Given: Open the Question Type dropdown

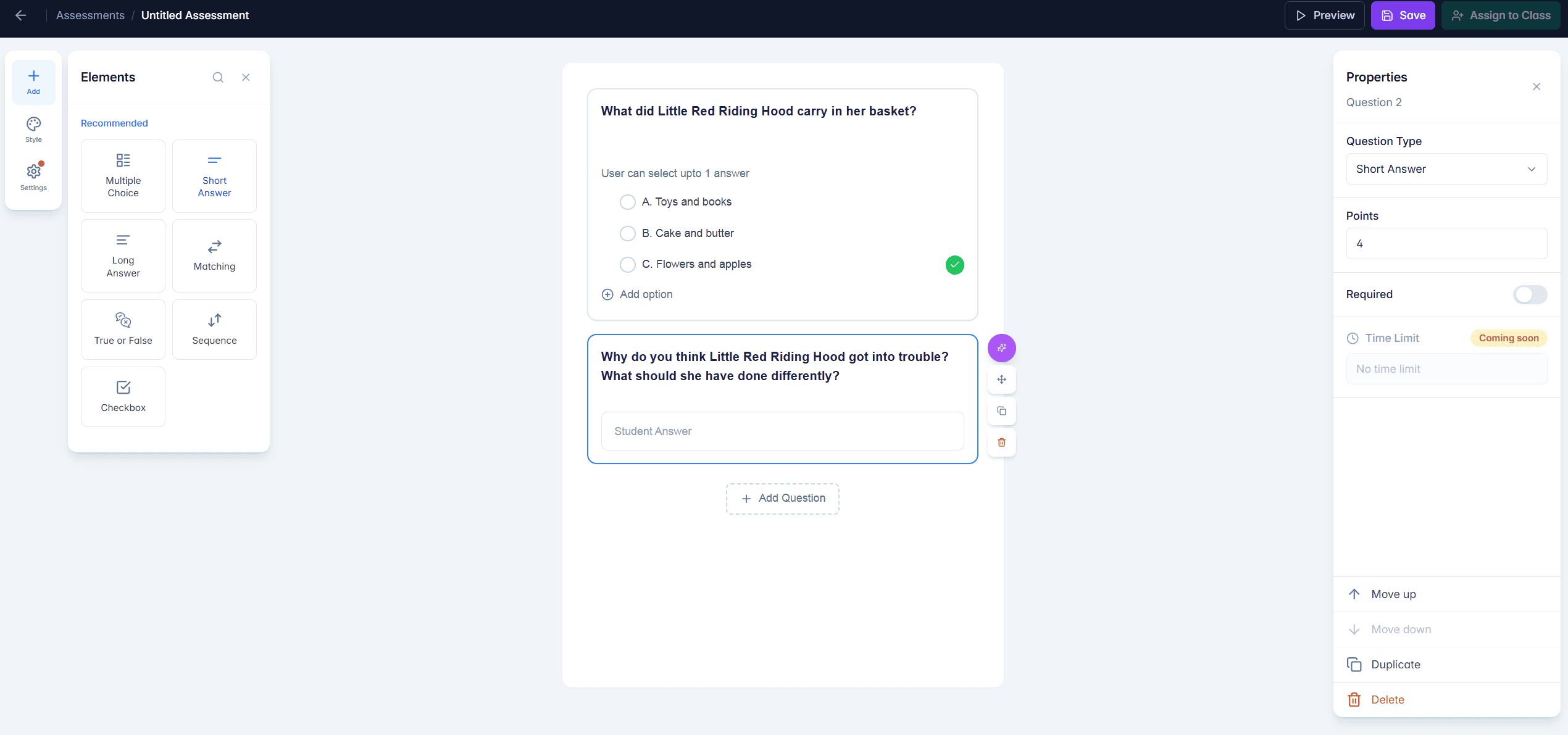Looking at the screenshot, I should (x=1446, y=168).
